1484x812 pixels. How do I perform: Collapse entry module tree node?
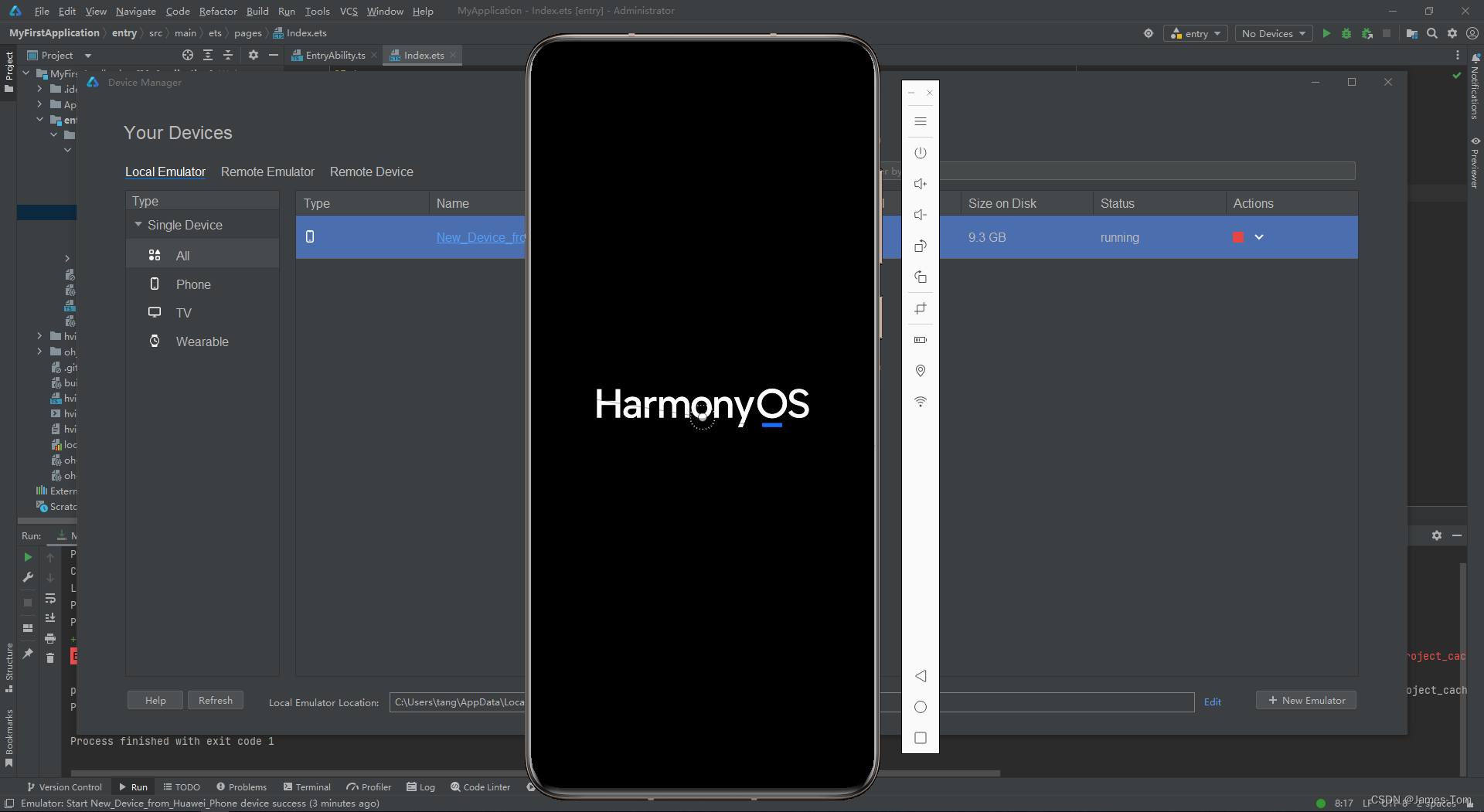point(39,120)
